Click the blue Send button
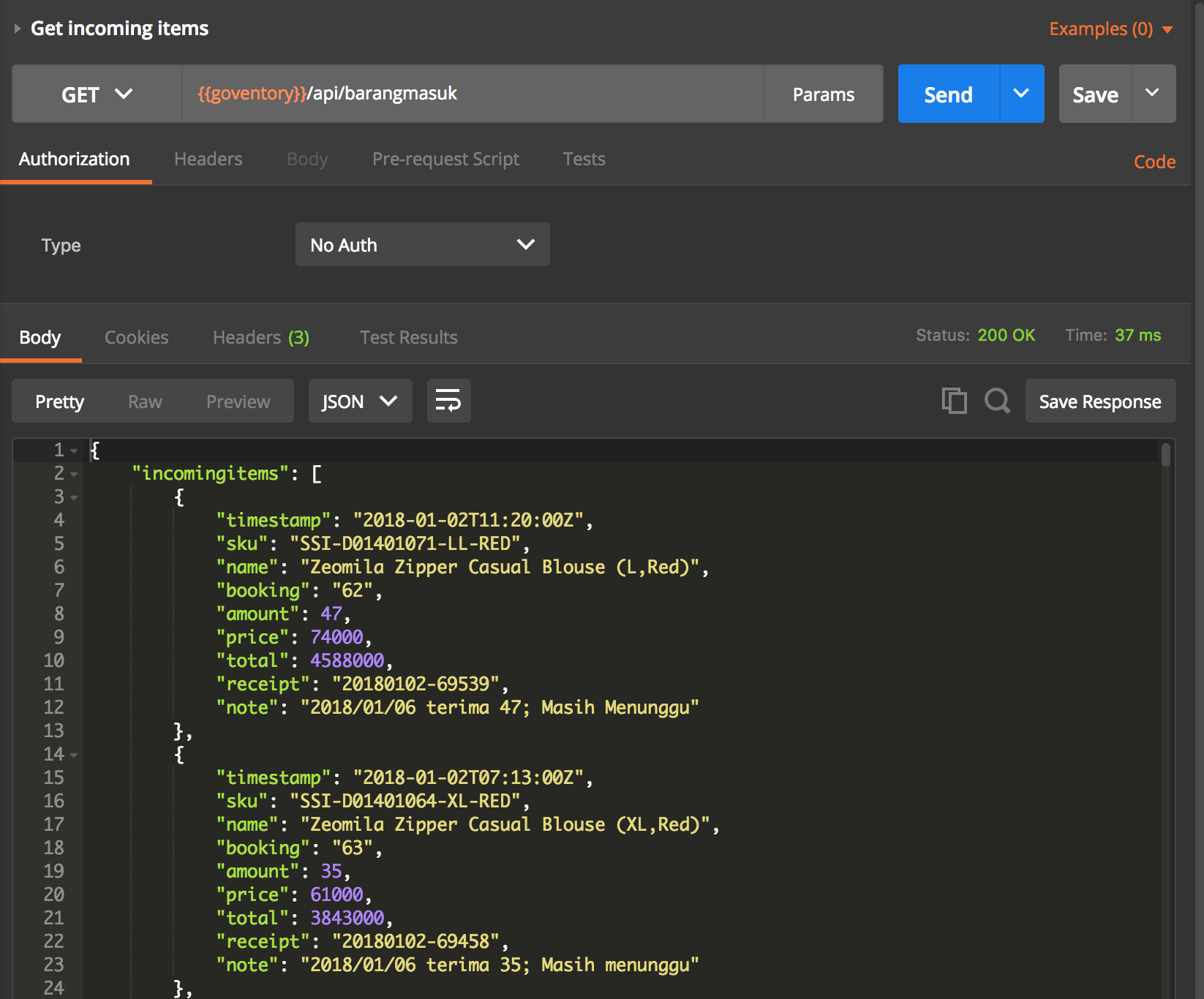 click(948, 94)
